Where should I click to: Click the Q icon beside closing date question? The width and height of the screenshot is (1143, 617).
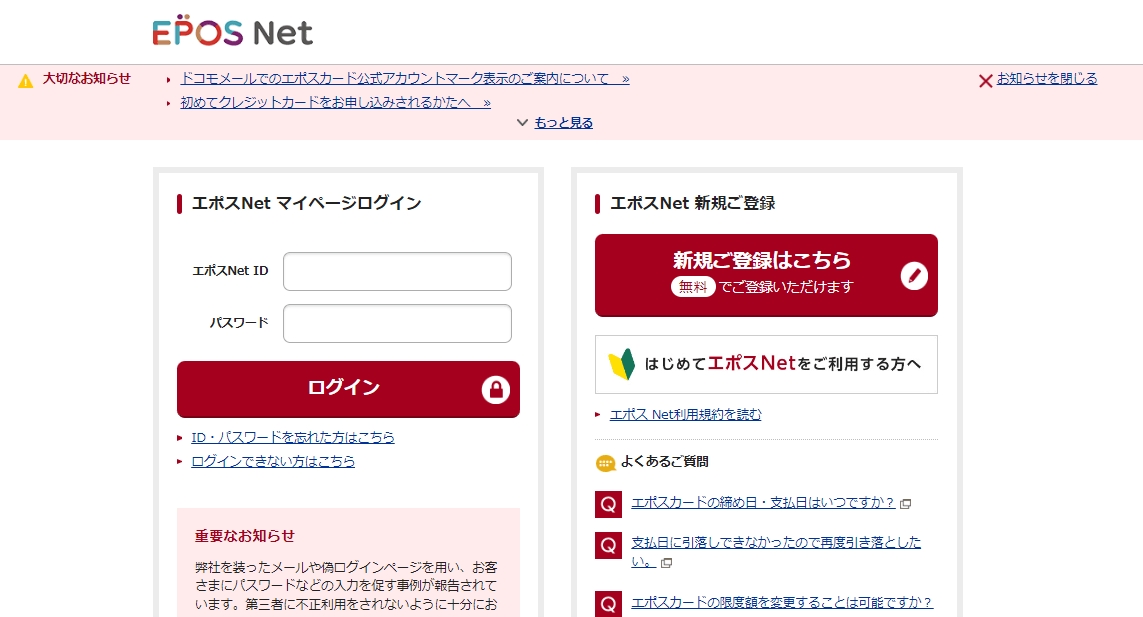pyautogui.click(x=608, y=504)
